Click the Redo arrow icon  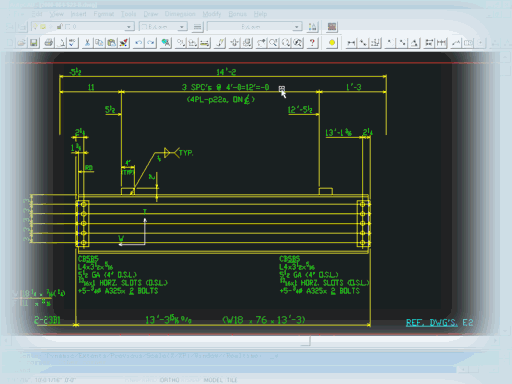[151, 43]
